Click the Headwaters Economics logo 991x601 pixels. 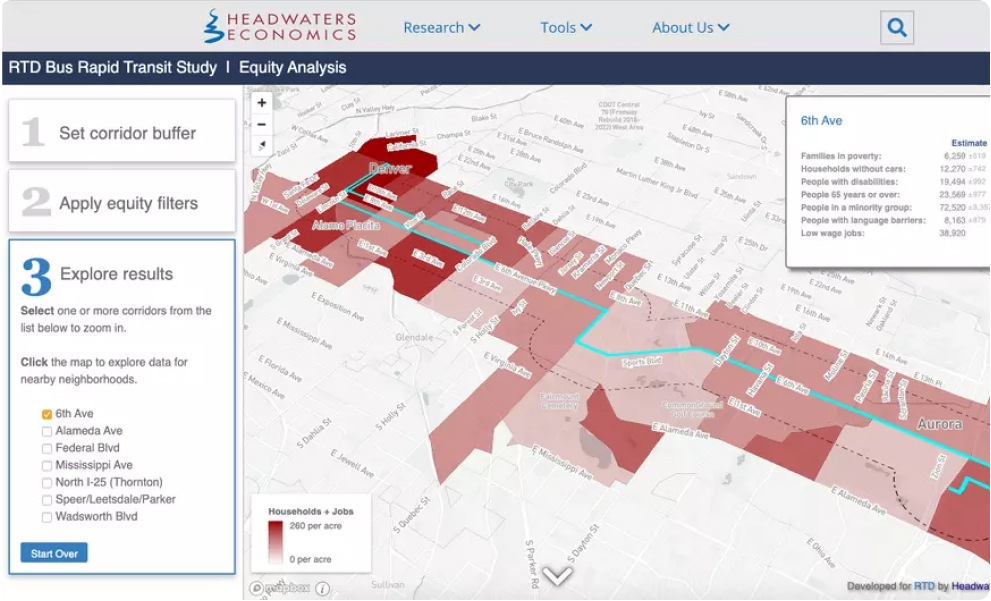tap(280, 27)
